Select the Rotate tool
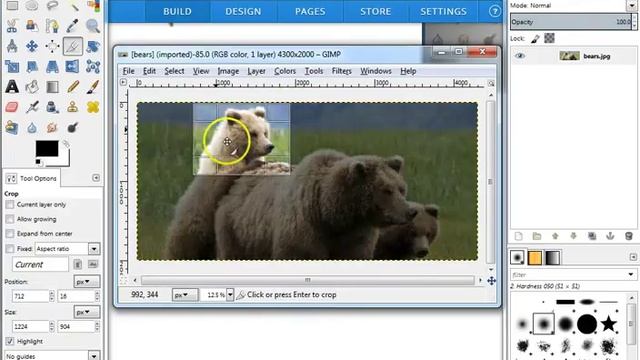Screen dimensions: 640x360 coord(93,46)
